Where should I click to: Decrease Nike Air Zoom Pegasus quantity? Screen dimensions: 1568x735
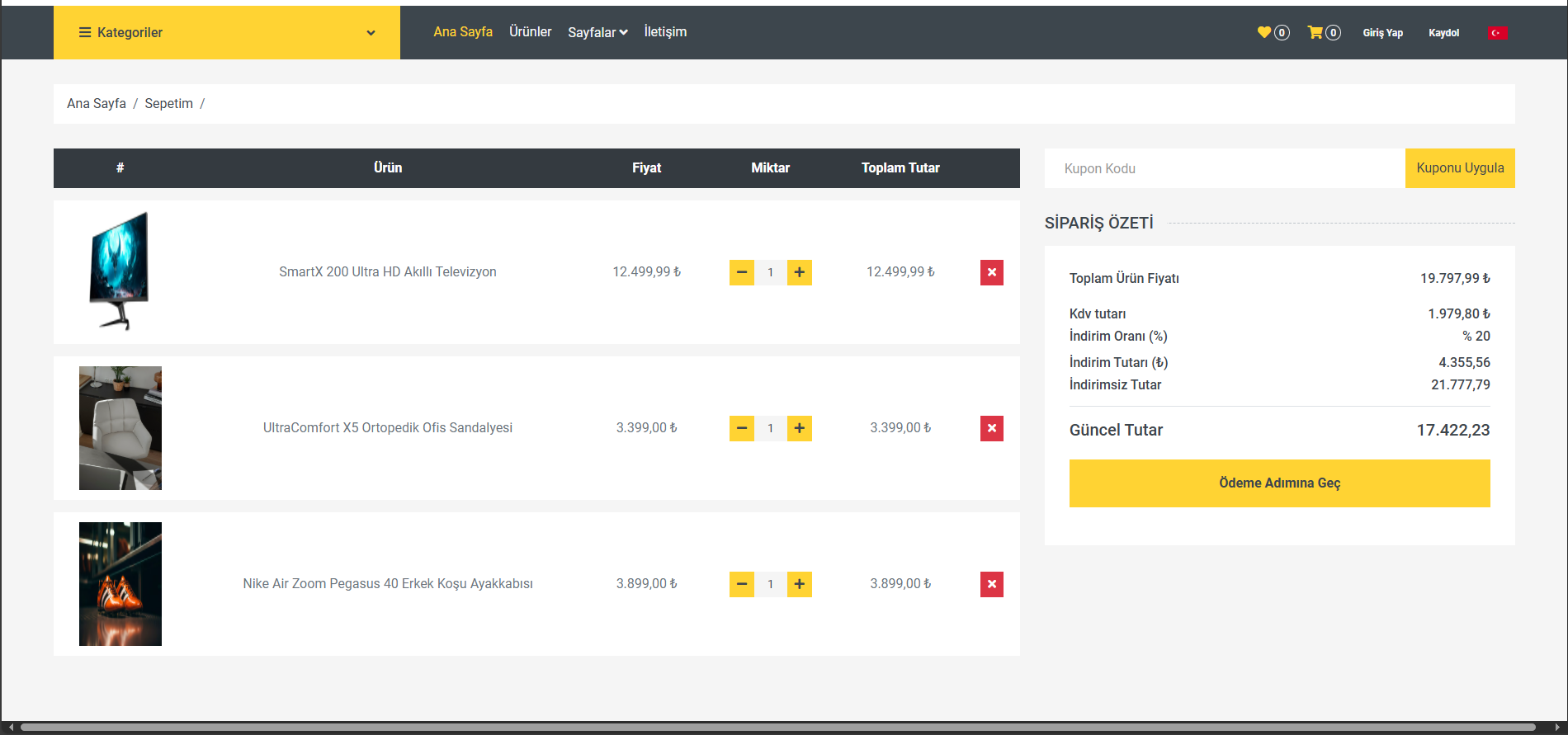coord(741,584)
